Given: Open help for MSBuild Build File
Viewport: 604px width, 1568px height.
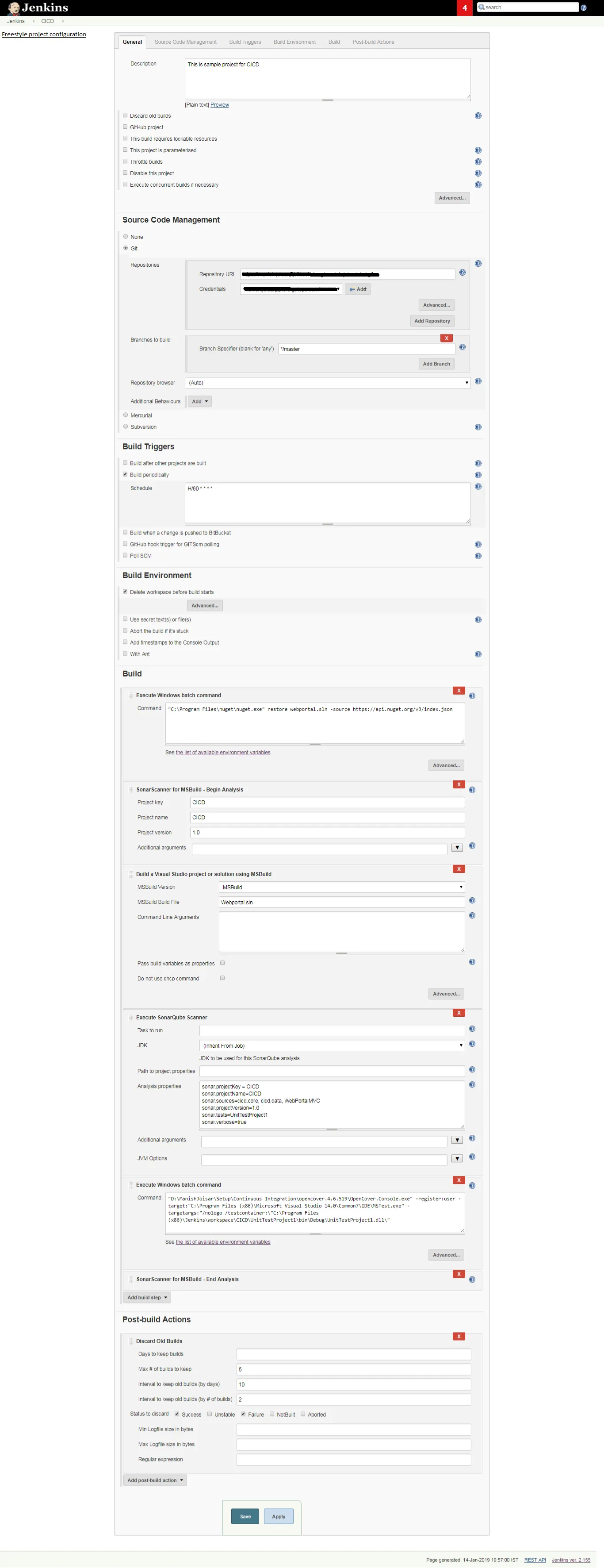Looking at the screenshot, I should (472, 901).
